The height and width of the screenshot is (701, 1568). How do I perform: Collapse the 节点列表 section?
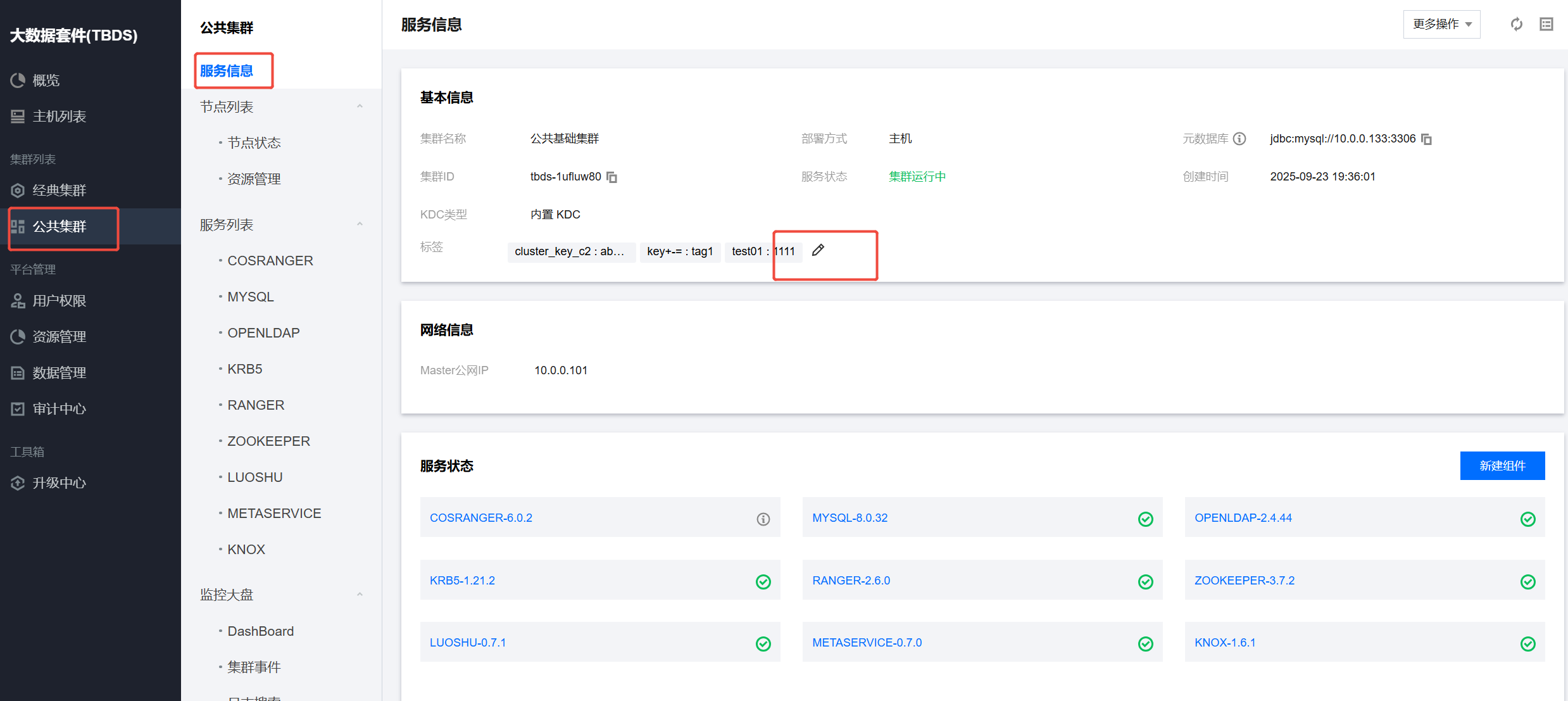[360, 106]
